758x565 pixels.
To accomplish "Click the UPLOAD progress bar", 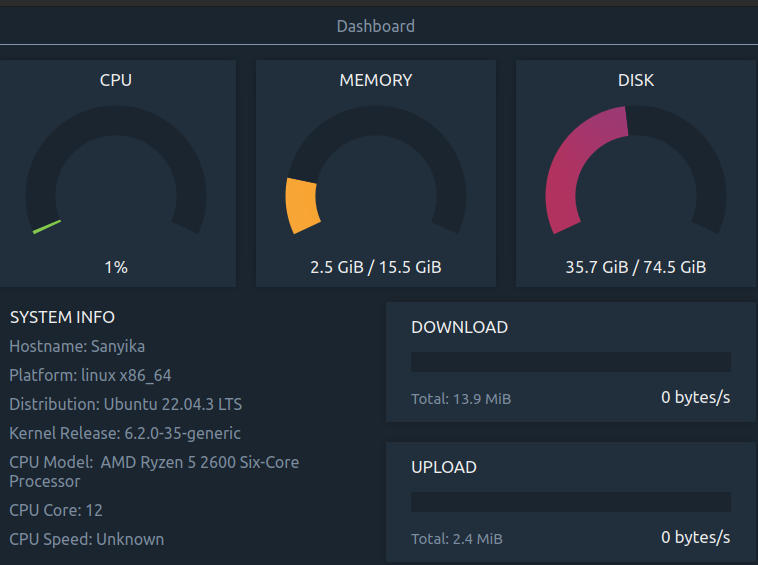I will 570,502.
